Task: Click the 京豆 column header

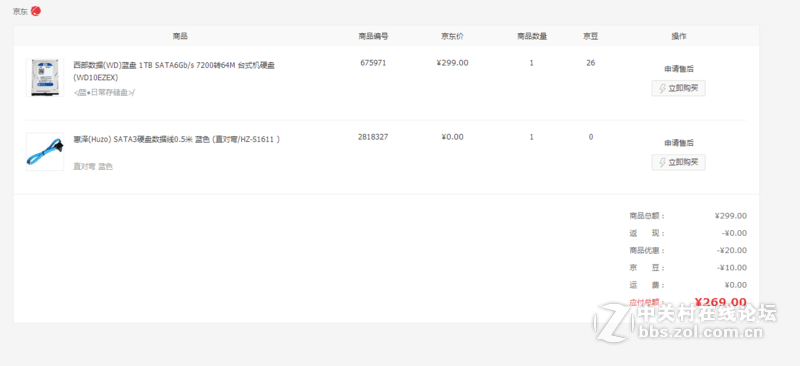Action: pos(591,36)
